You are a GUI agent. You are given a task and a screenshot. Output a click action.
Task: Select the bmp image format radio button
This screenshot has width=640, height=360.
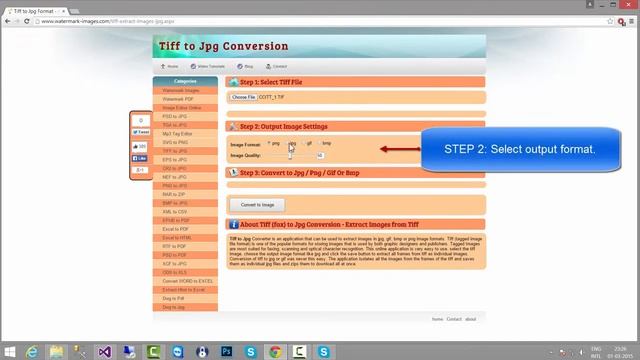[319, 143]
